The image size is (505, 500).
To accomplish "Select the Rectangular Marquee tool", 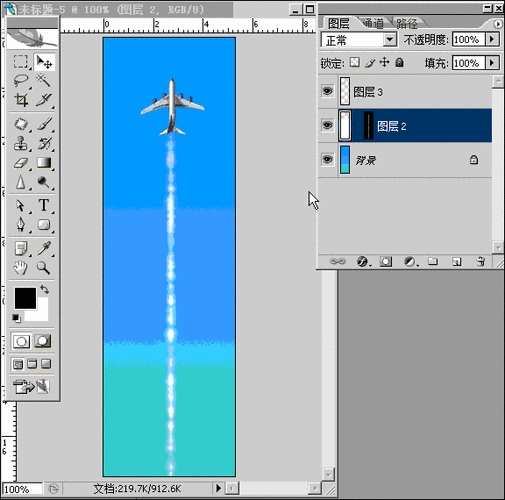I will tap(21, 61).
